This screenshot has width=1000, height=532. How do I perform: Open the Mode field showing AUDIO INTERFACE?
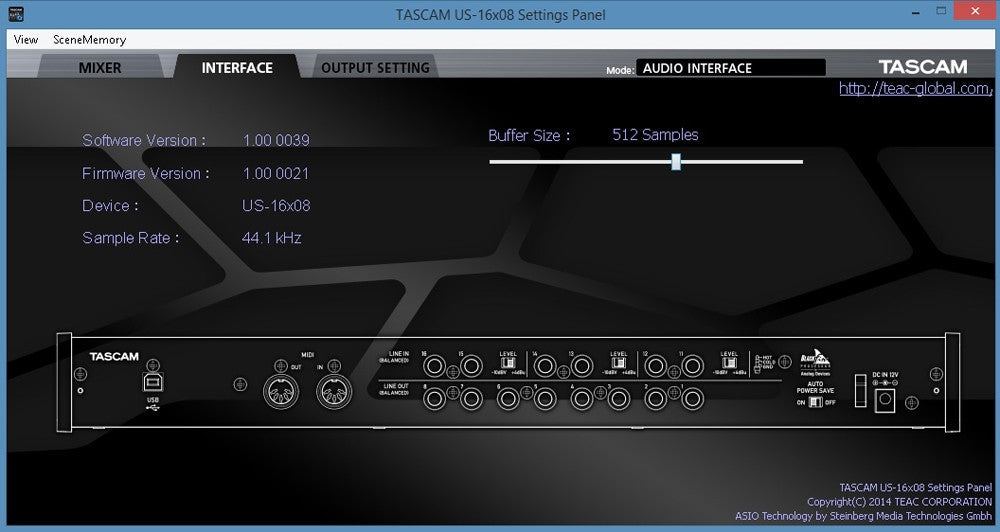coord(731,68)
